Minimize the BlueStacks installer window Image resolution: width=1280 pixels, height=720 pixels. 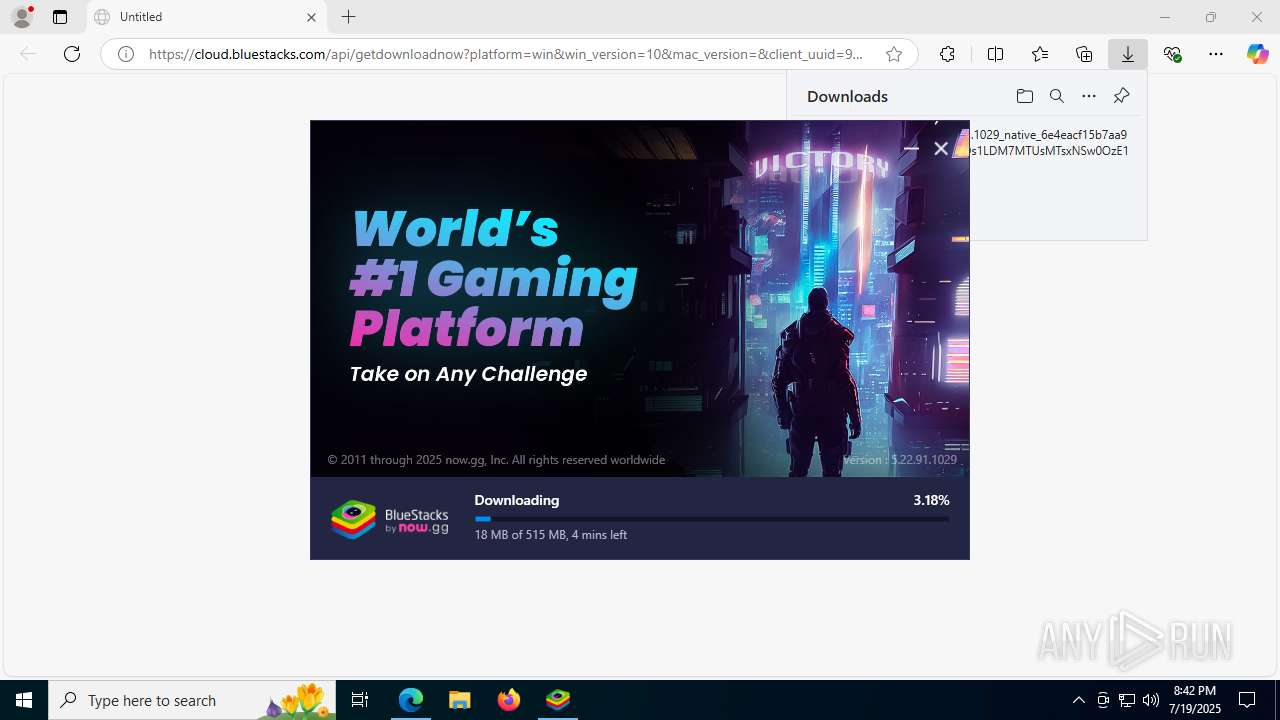[911, 148]
